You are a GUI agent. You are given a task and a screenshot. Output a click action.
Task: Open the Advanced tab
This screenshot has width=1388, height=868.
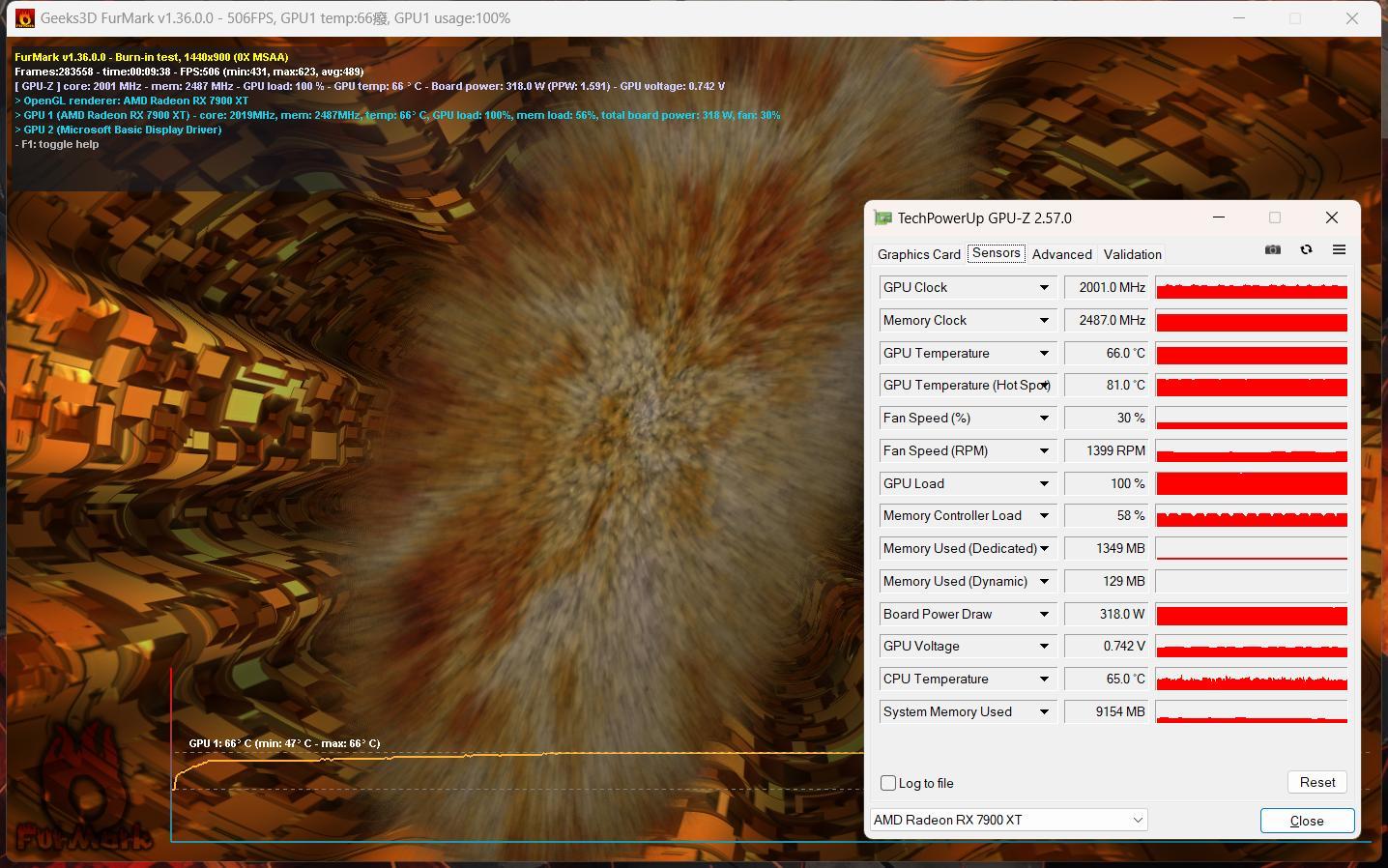coord(1061,254)
